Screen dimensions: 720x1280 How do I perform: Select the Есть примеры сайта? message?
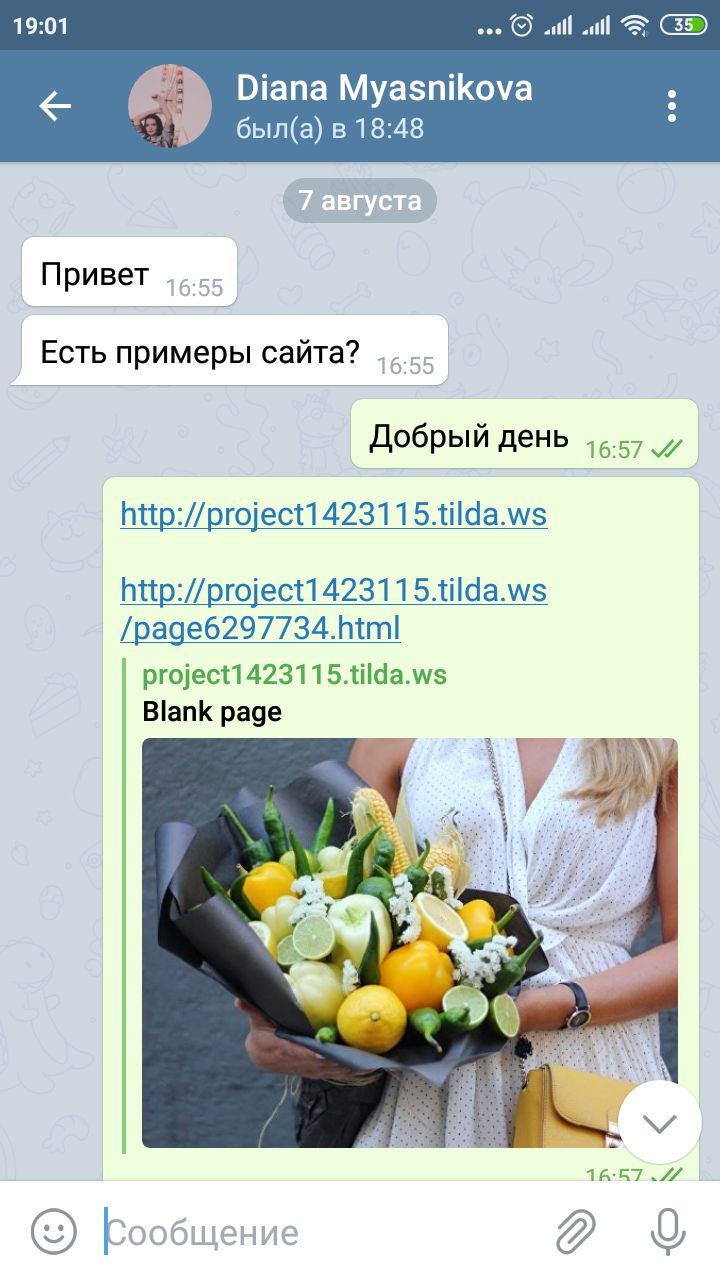pos(230,350)
